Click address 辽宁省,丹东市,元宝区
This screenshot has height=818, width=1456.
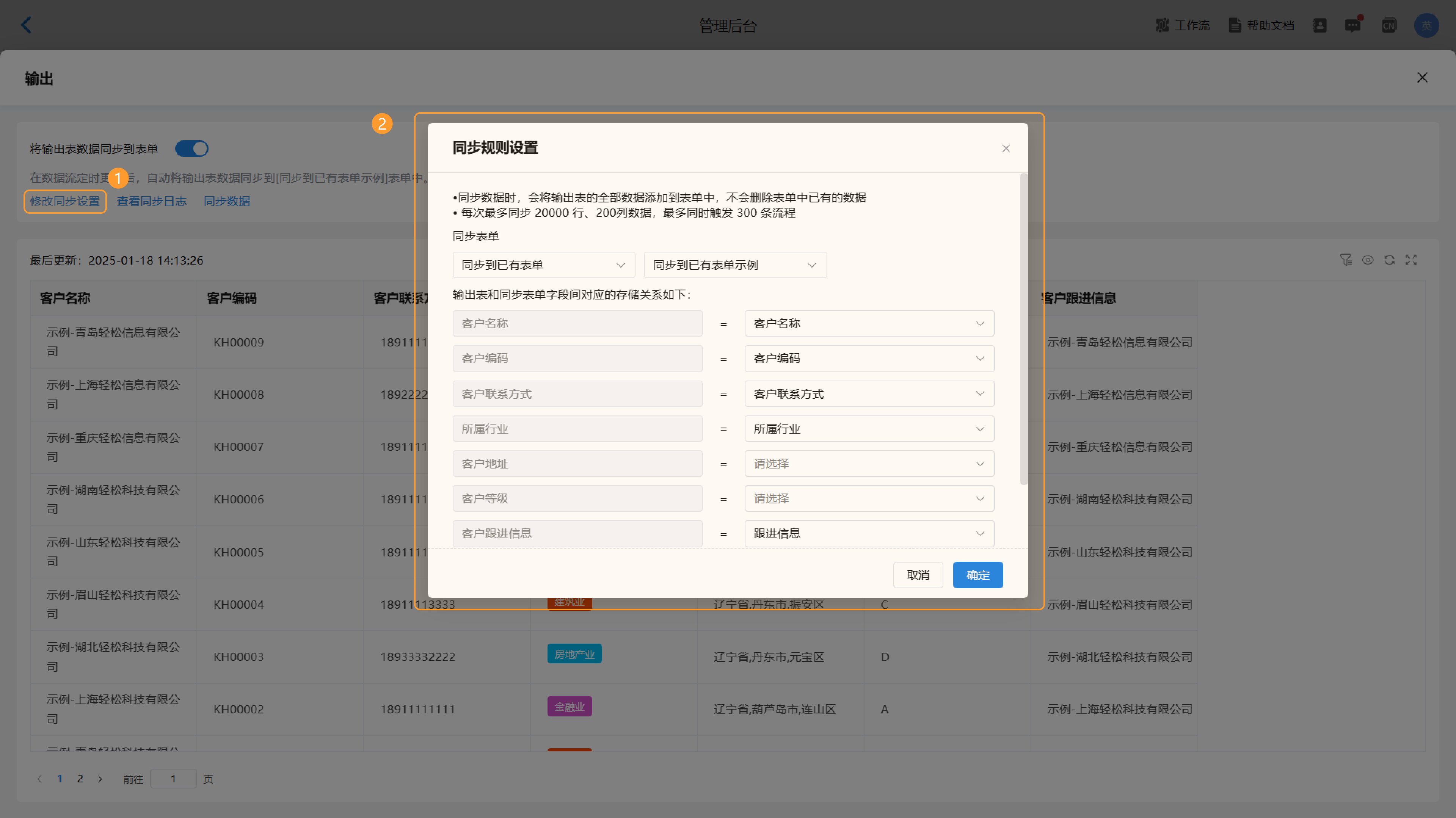coord(769,657)
